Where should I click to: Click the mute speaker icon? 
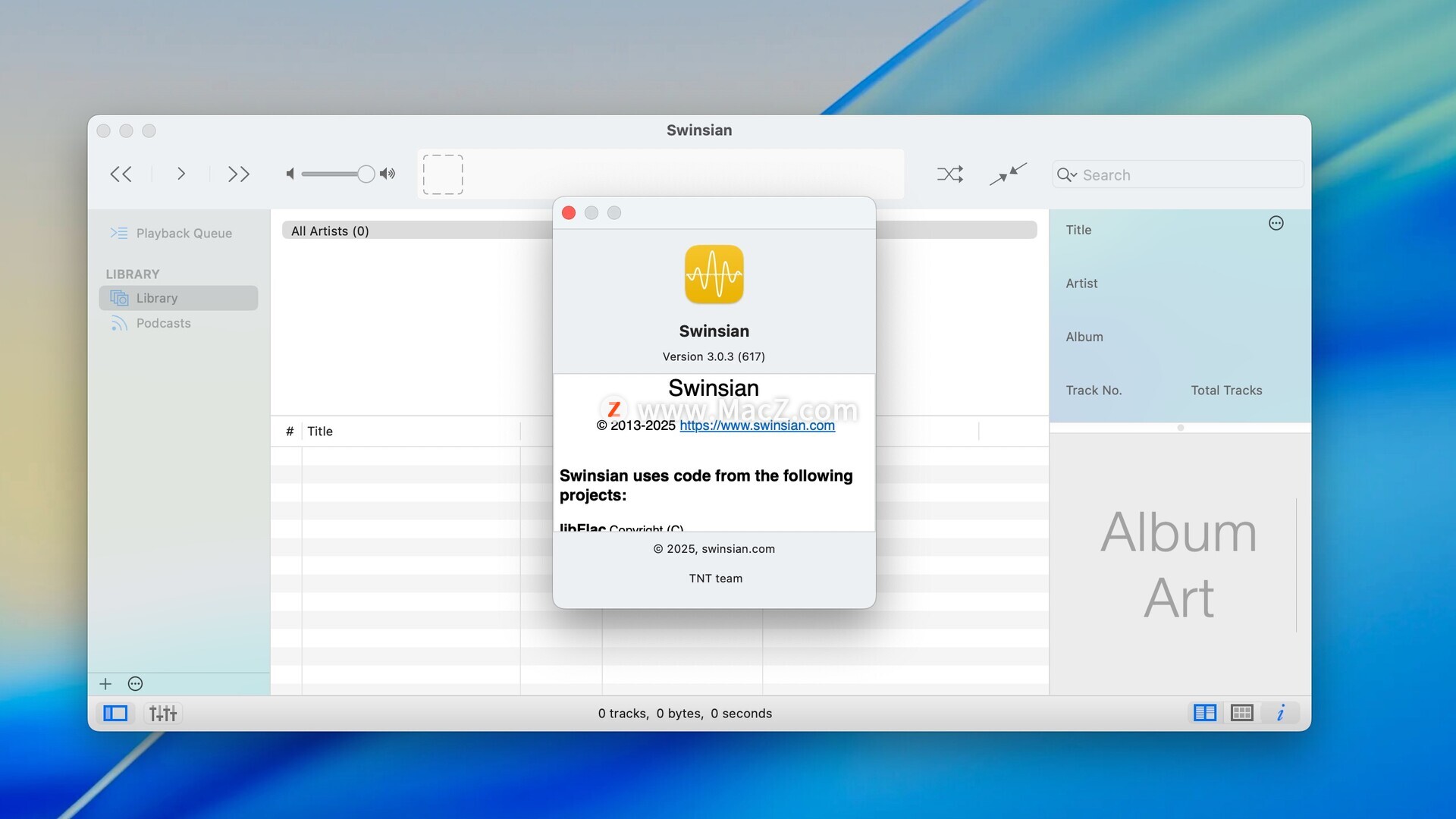(290, 174)
